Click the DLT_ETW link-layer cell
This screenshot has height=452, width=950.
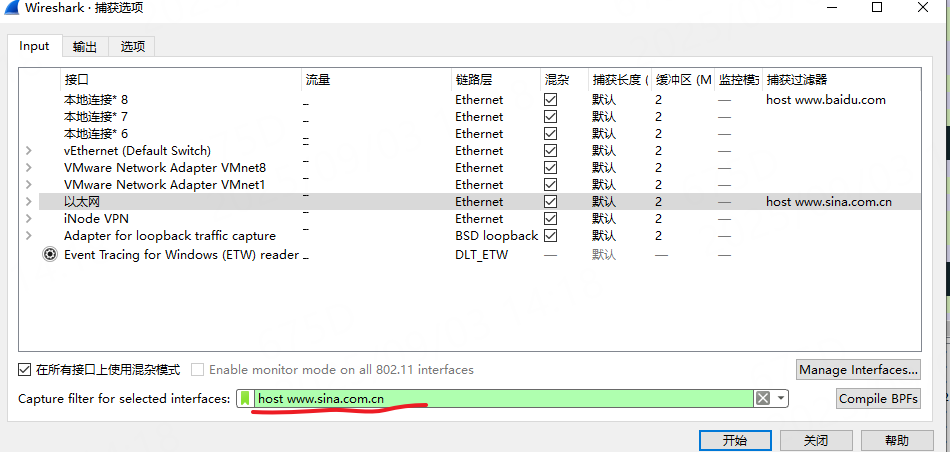tap(482, 254)
